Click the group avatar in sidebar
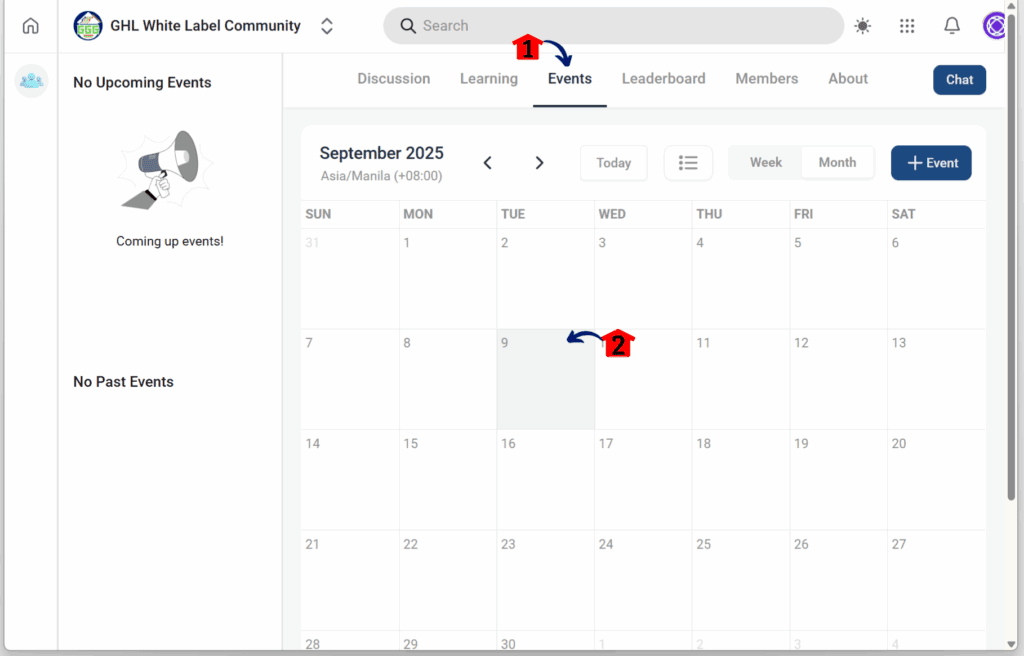Screen dimensions: 1024x656 pos(31,81)
